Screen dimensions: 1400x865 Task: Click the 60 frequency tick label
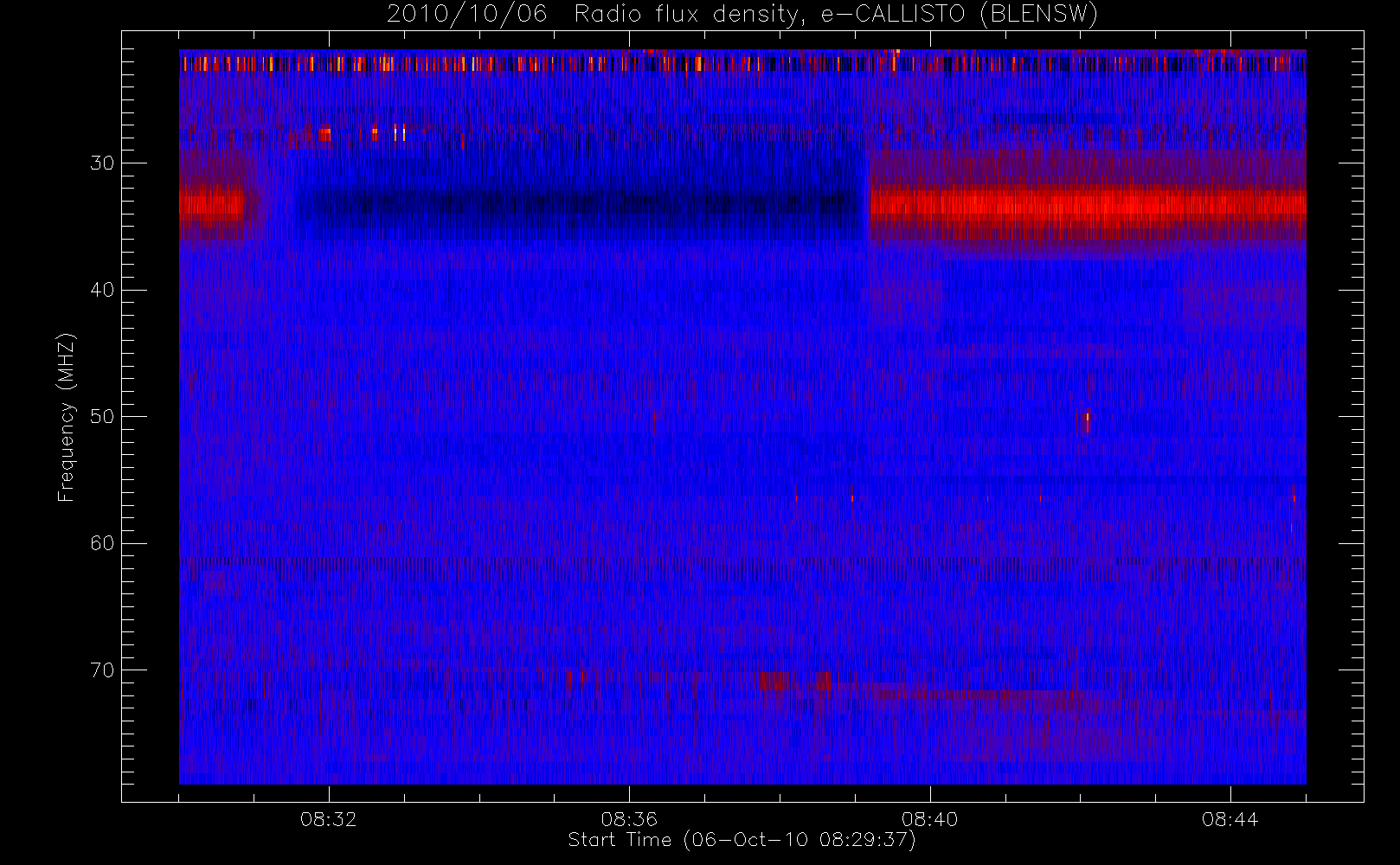pos(102,543)
